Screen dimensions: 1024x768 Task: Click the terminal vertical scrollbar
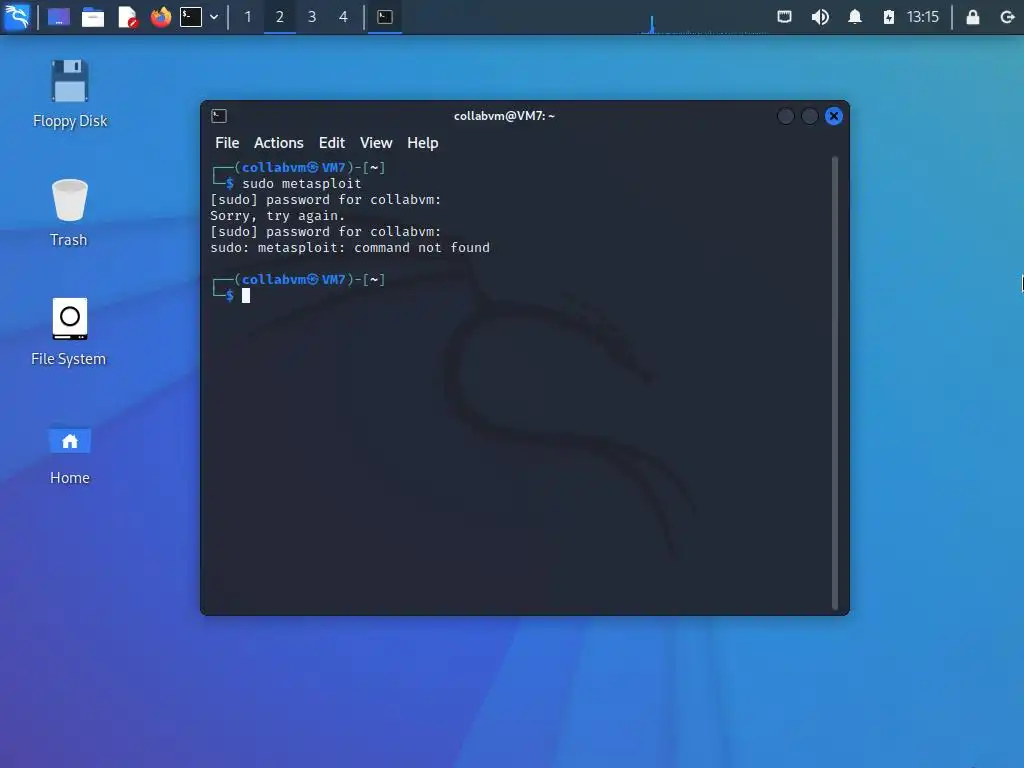835,383
